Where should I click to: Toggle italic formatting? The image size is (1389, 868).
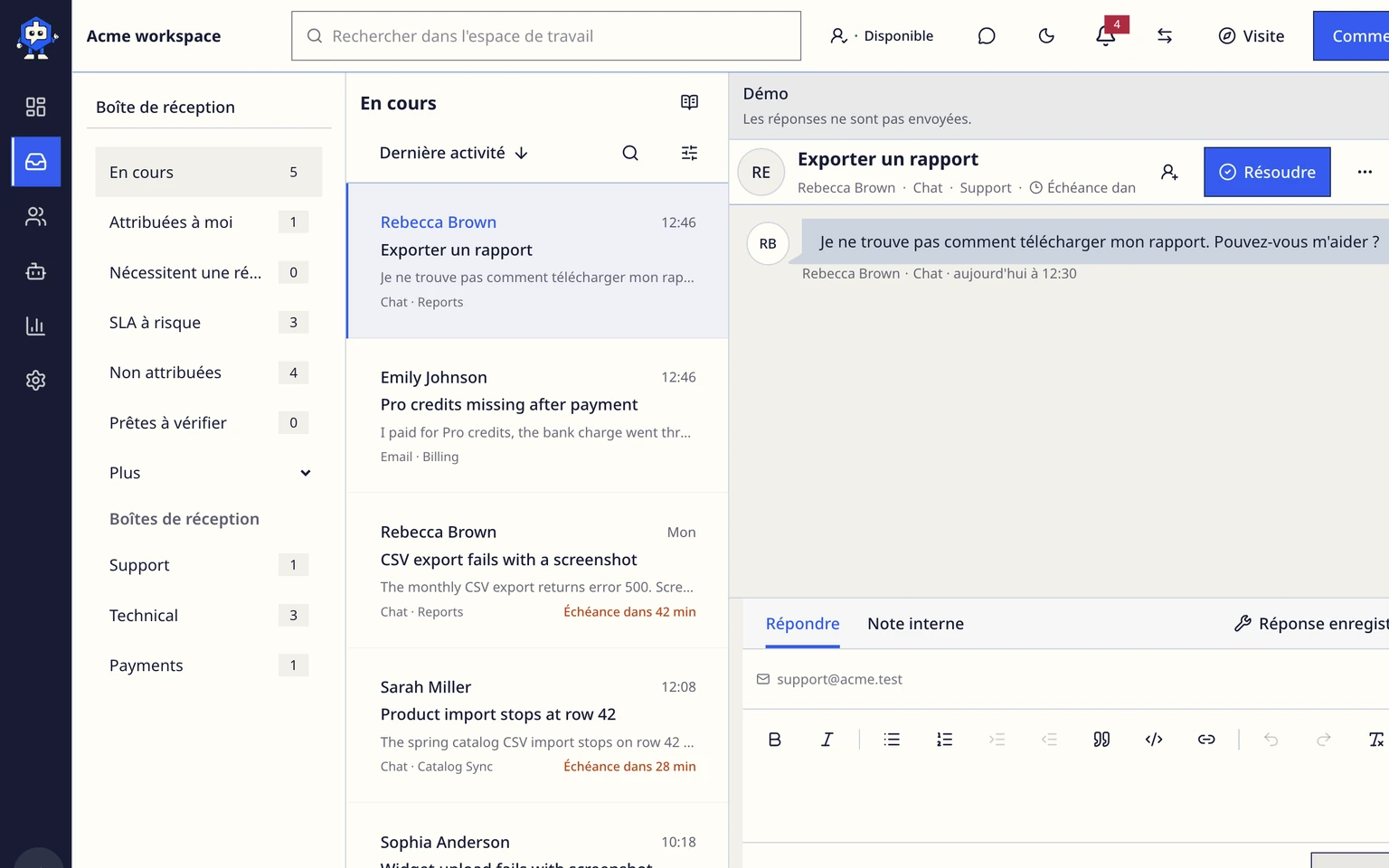pyautogui.click(x=827, y=740)
